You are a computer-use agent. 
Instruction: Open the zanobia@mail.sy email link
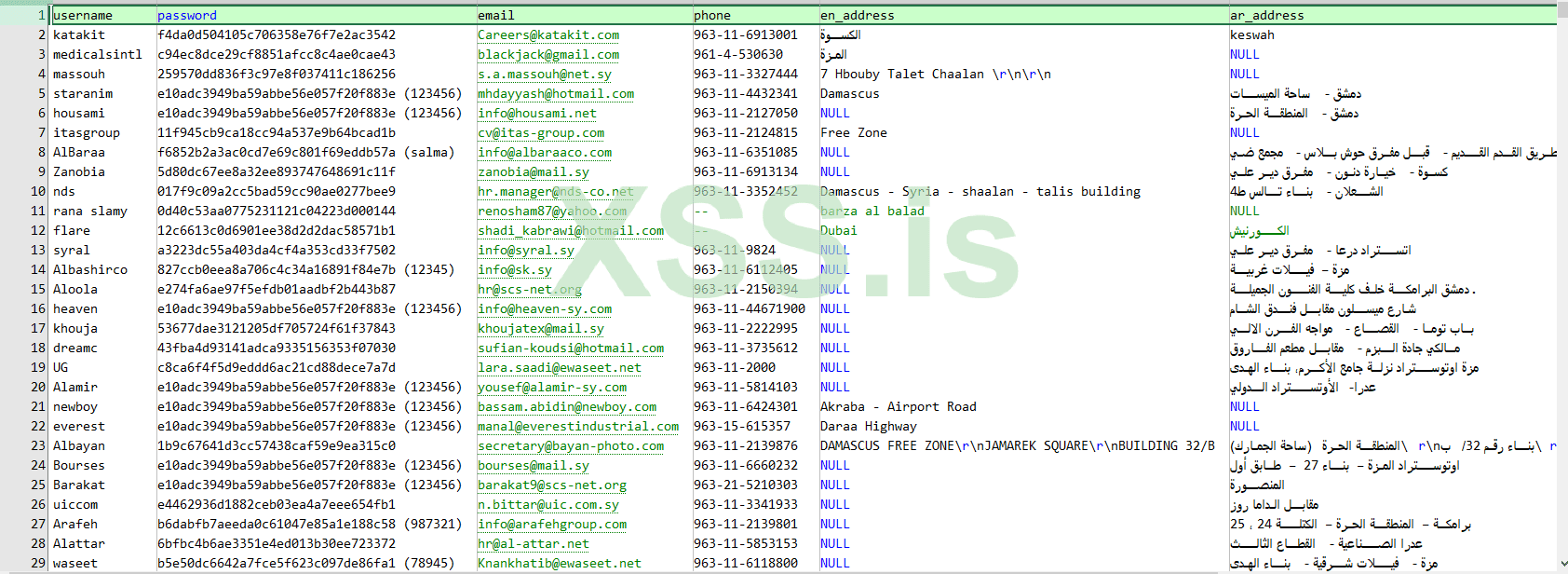pyautogui.click(x=534, y=171)
